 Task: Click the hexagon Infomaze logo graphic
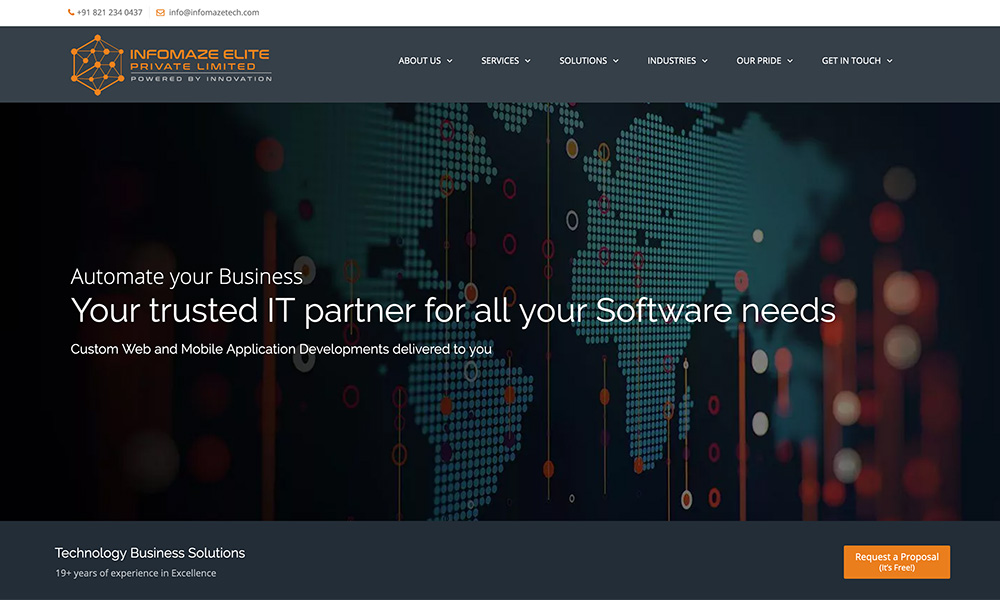[x=97, y=65]
